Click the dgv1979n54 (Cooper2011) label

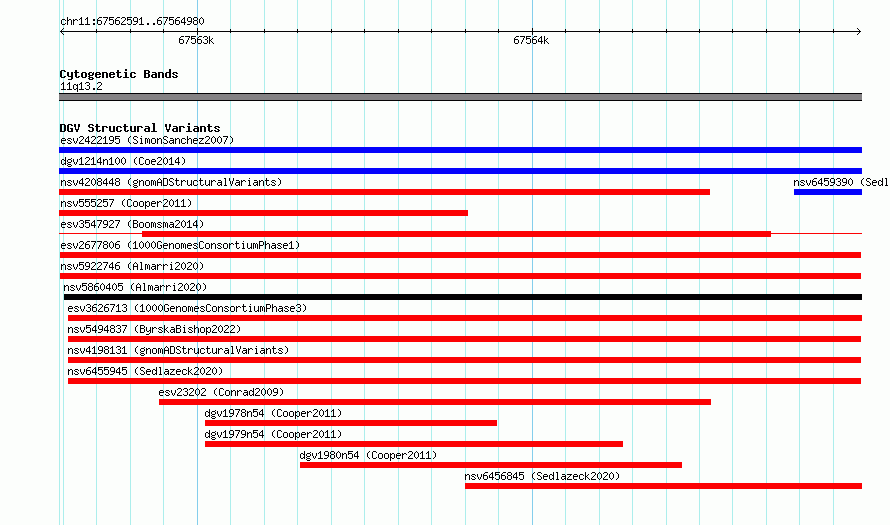pyautogui.click(x=273, y=434)
